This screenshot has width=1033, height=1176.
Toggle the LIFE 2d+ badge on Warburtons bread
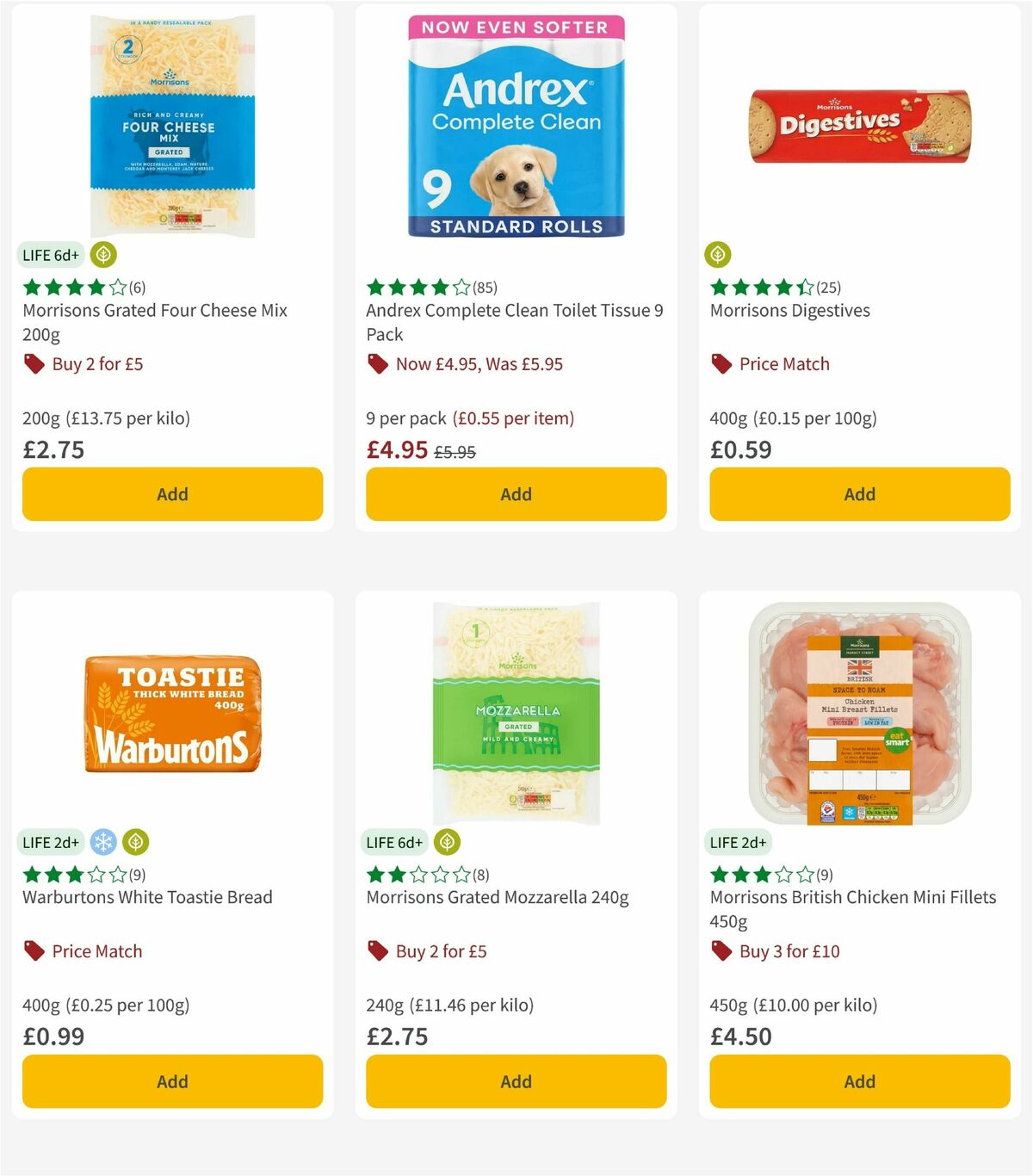50,842
